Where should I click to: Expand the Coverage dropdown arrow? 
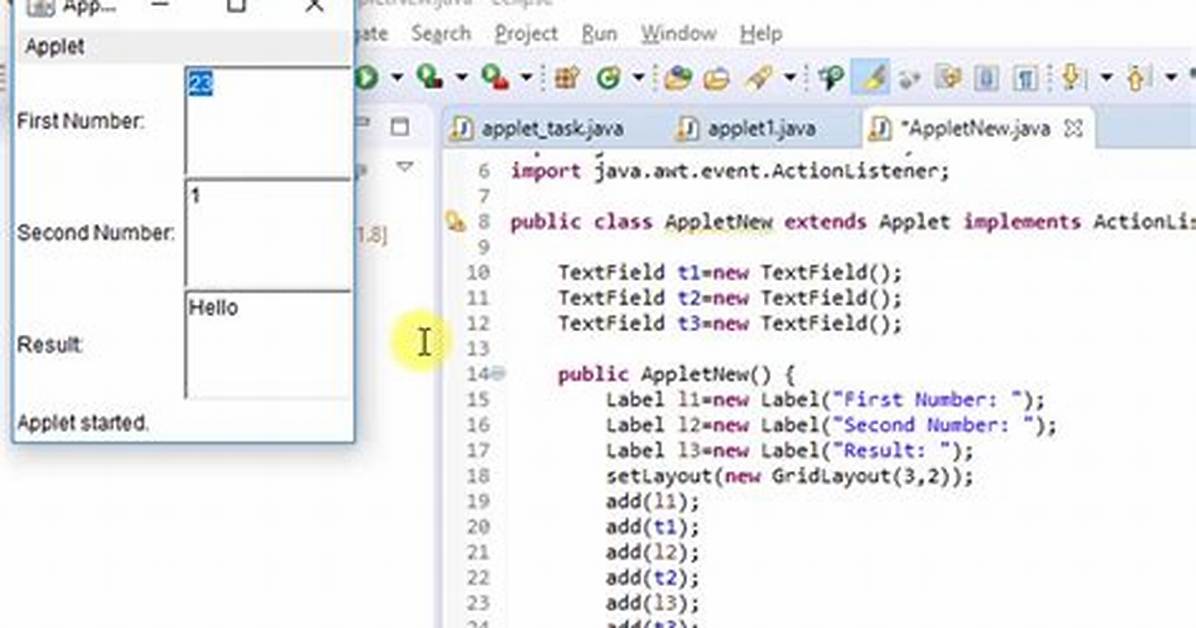point(461,77)
